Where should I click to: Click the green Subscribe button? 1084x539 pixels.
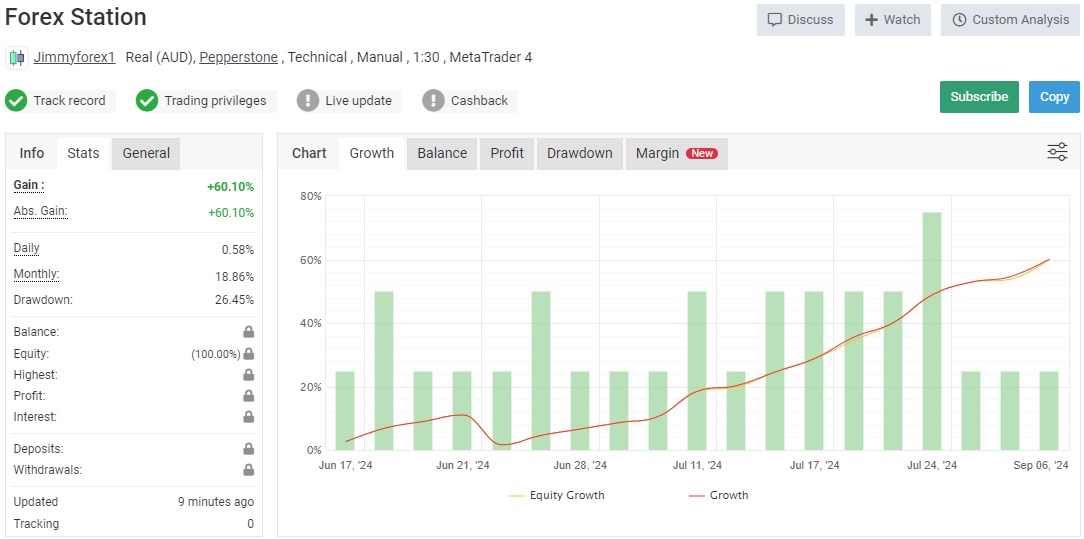979,97
